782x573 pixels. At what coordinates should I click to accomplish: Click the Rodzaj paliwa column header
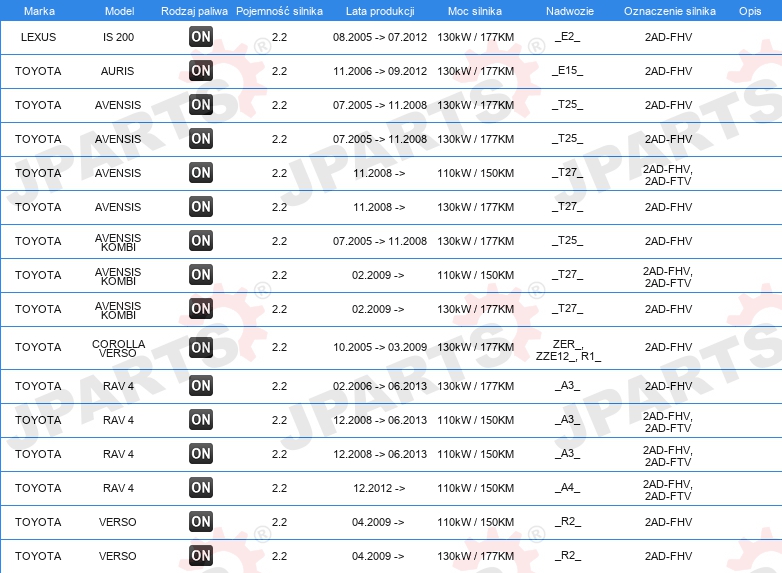click(194, 11)
